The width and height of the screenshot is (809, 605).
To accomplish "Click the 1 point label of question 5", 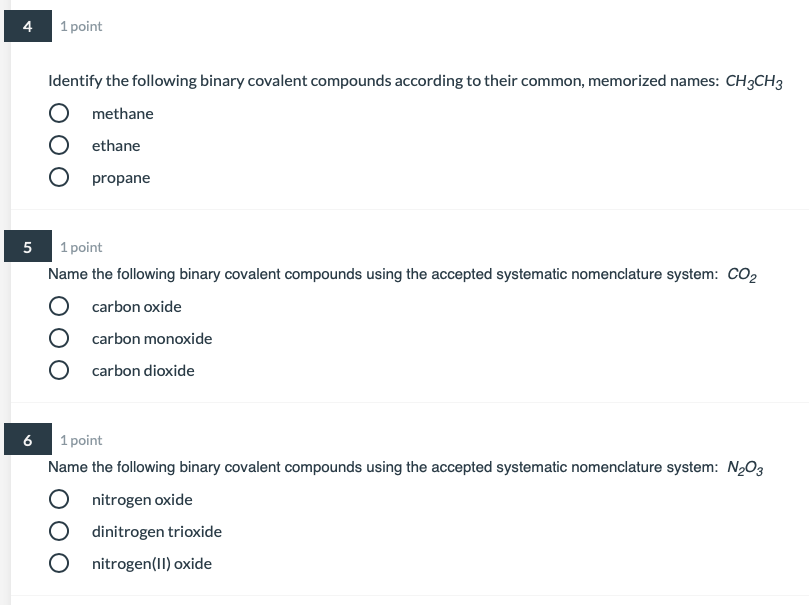I will (x=81, y=248).
